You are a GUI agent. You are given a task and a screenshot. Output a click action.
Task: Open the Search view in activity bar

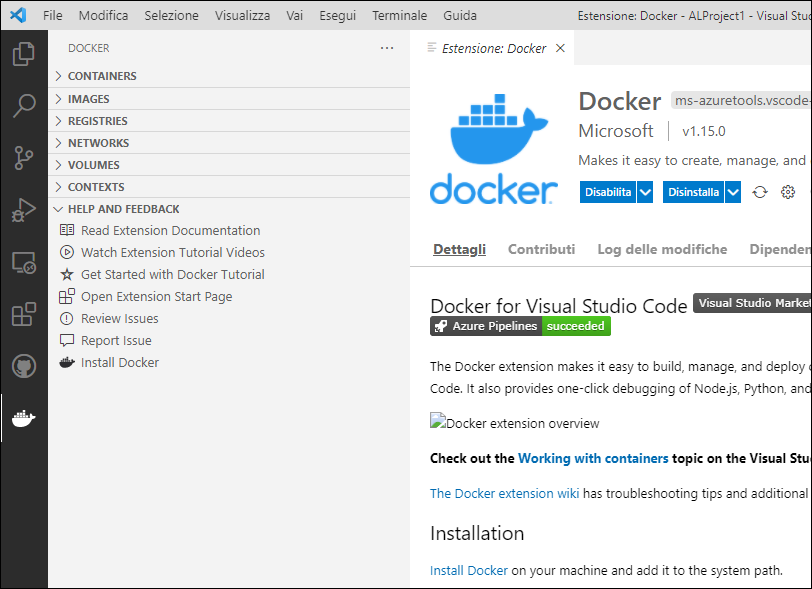[x=24, y=105]
